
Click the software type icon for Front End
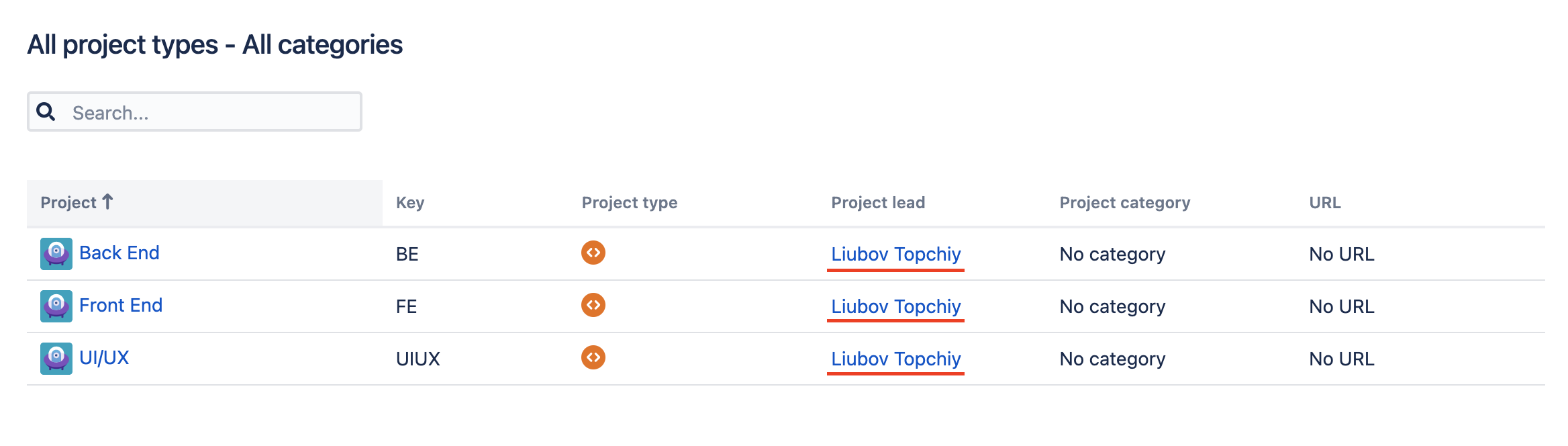[593, 305]
